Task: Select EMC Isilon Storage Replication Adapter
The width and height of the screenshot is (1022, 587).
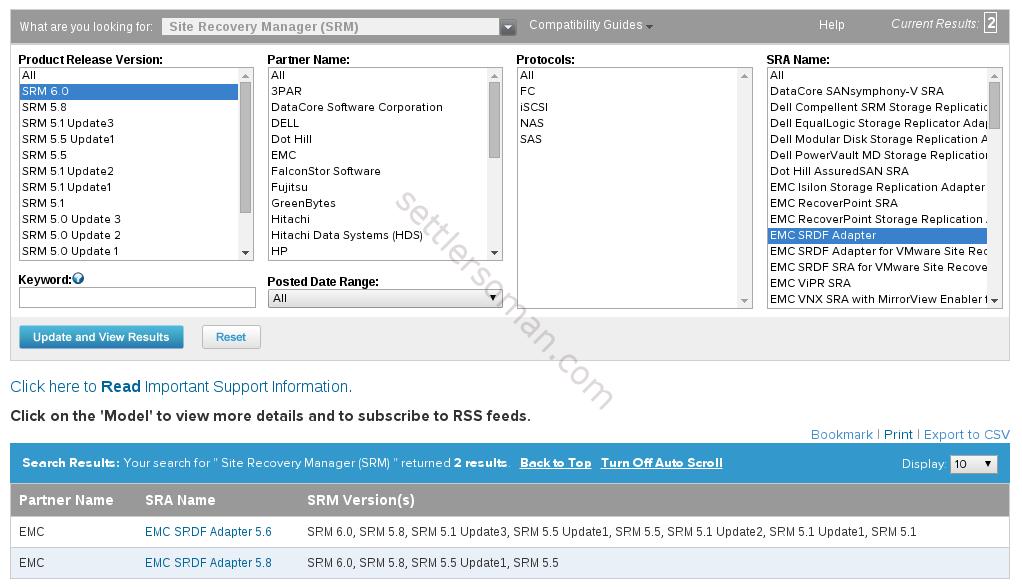Action: coord(877,187)
